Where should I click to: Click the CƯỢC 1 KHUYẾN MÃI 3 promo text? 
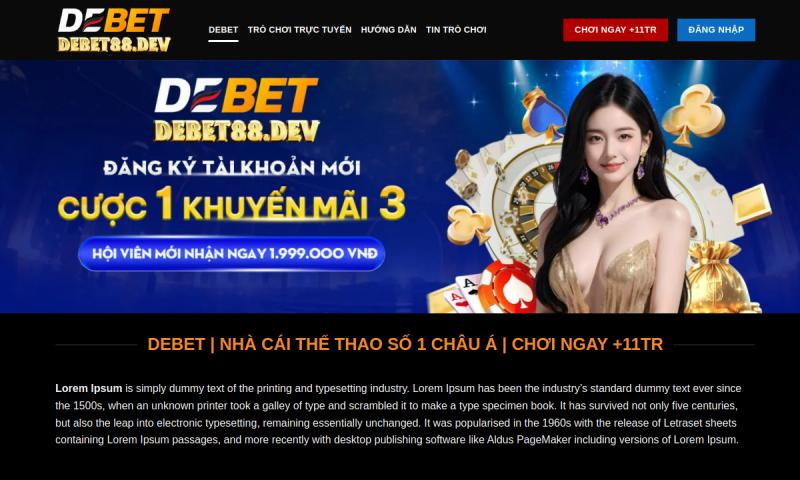point(232,204)
